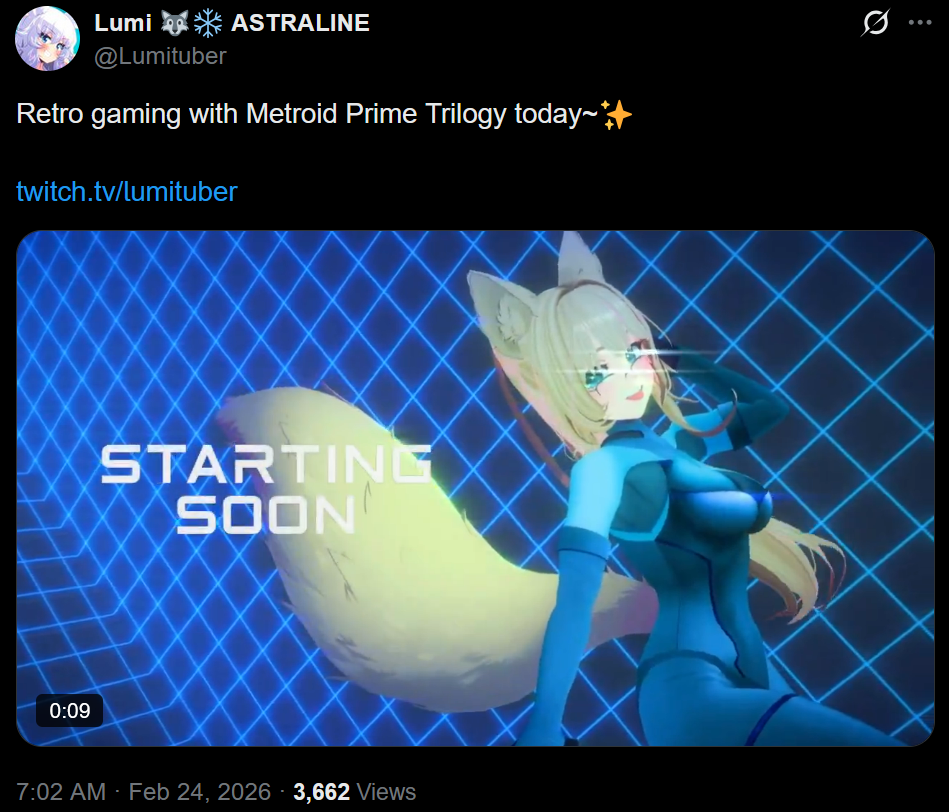This screenshot has width=949, height=812.
Task: Open the three-dot more options menu
Action: 920,23
